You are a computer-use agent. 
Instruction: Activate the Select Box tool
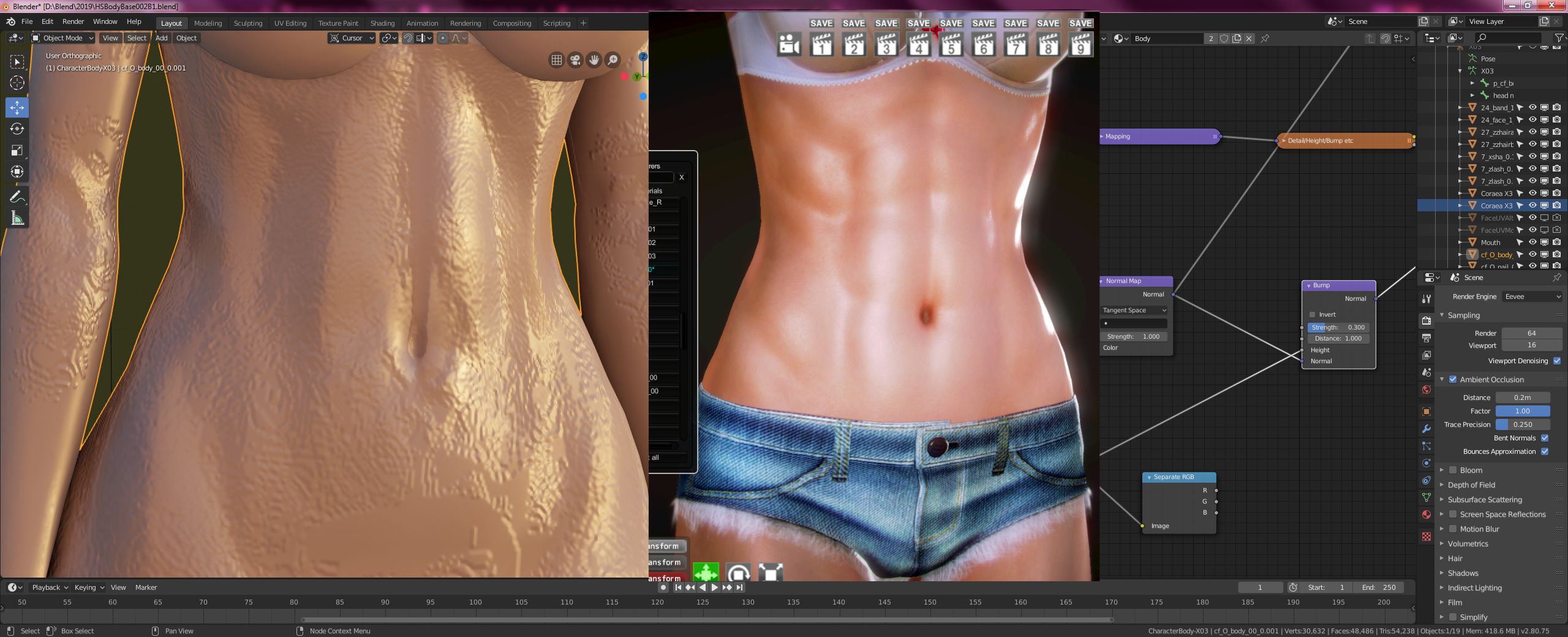point(17,61)
